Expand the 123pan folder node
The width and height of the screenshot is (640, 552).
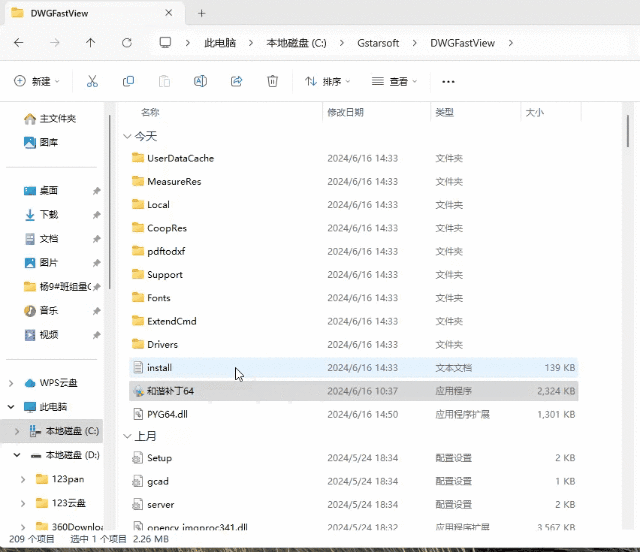tap(23, 479)
